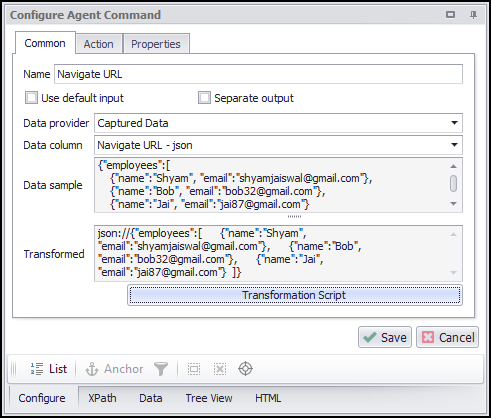Viewport: 491px width, 418px height.
Task: Select the Anchor icon in toolbar
Action: click(92, 369)
